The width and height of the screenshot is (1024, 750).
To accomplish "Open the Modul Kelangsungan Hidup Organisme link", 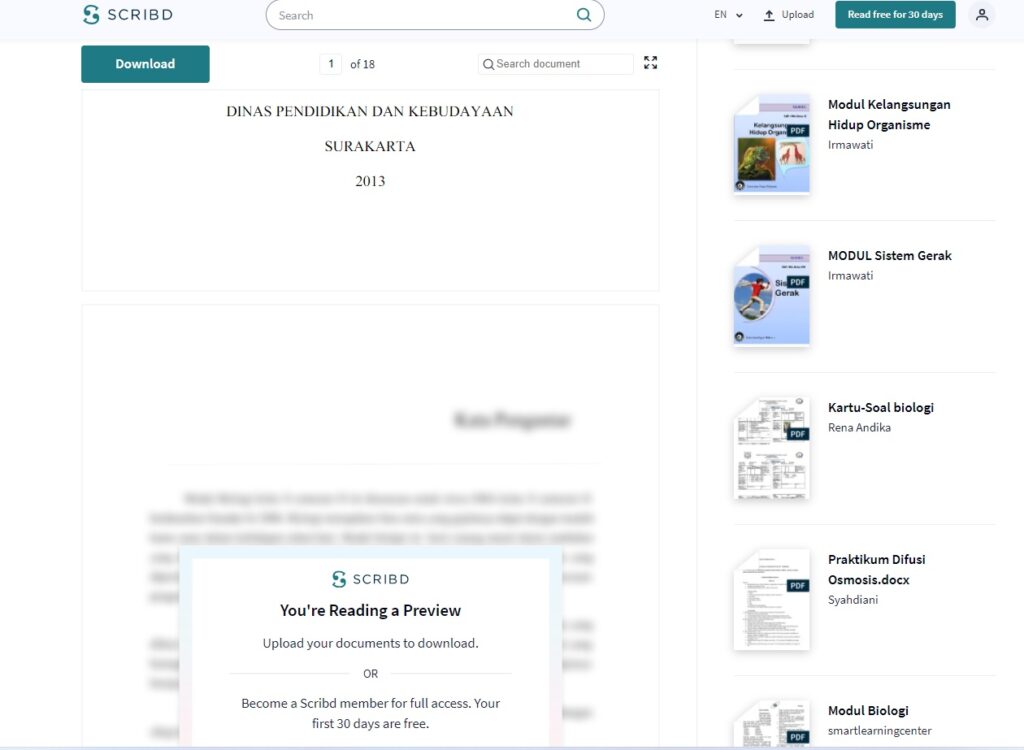I will pyautogui.click(x=889, y=116).
